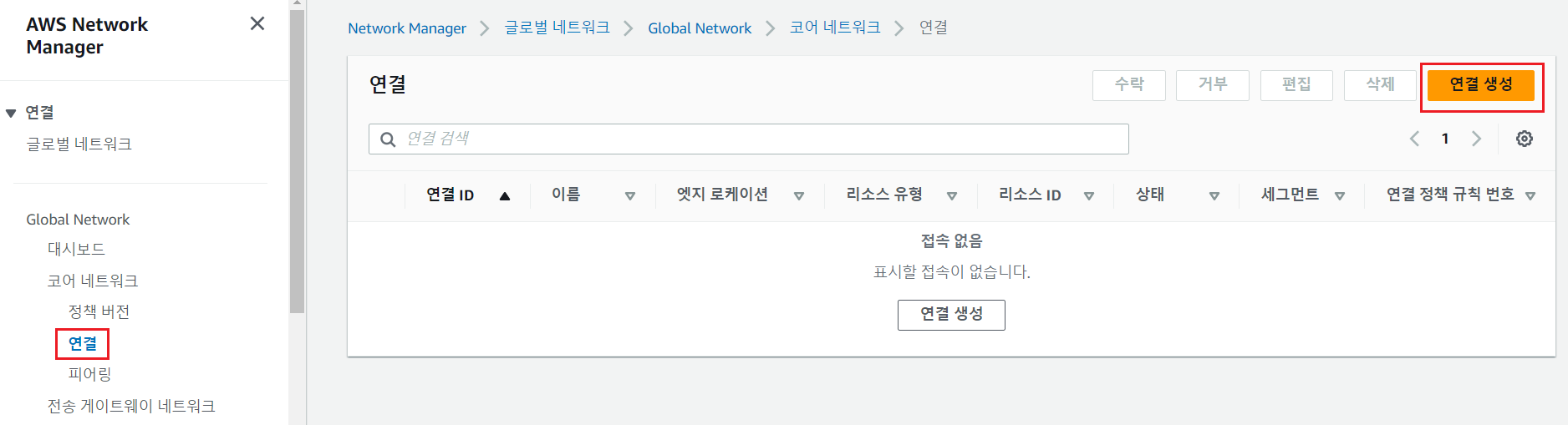1568x425 pixels.
Task: Sort by 리소스 유형 column arrow
Action: pos(952,196)
